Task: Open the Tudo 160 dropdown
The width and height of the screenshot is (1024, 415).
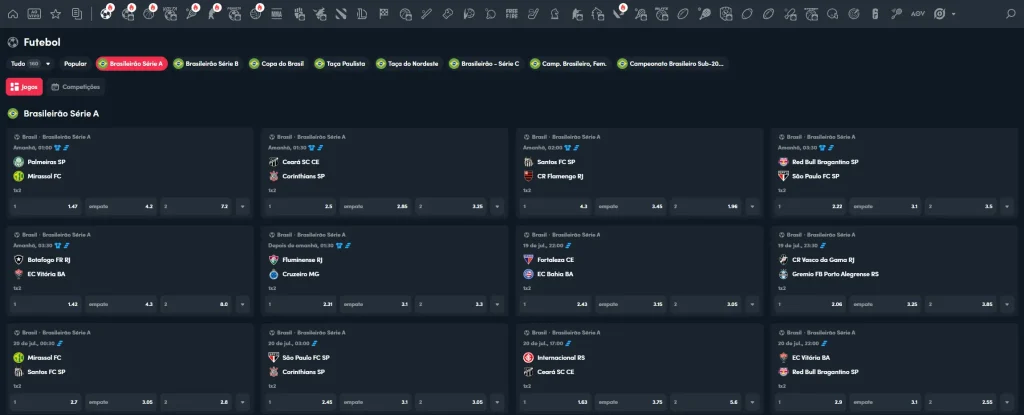Action: pos(31,63)
